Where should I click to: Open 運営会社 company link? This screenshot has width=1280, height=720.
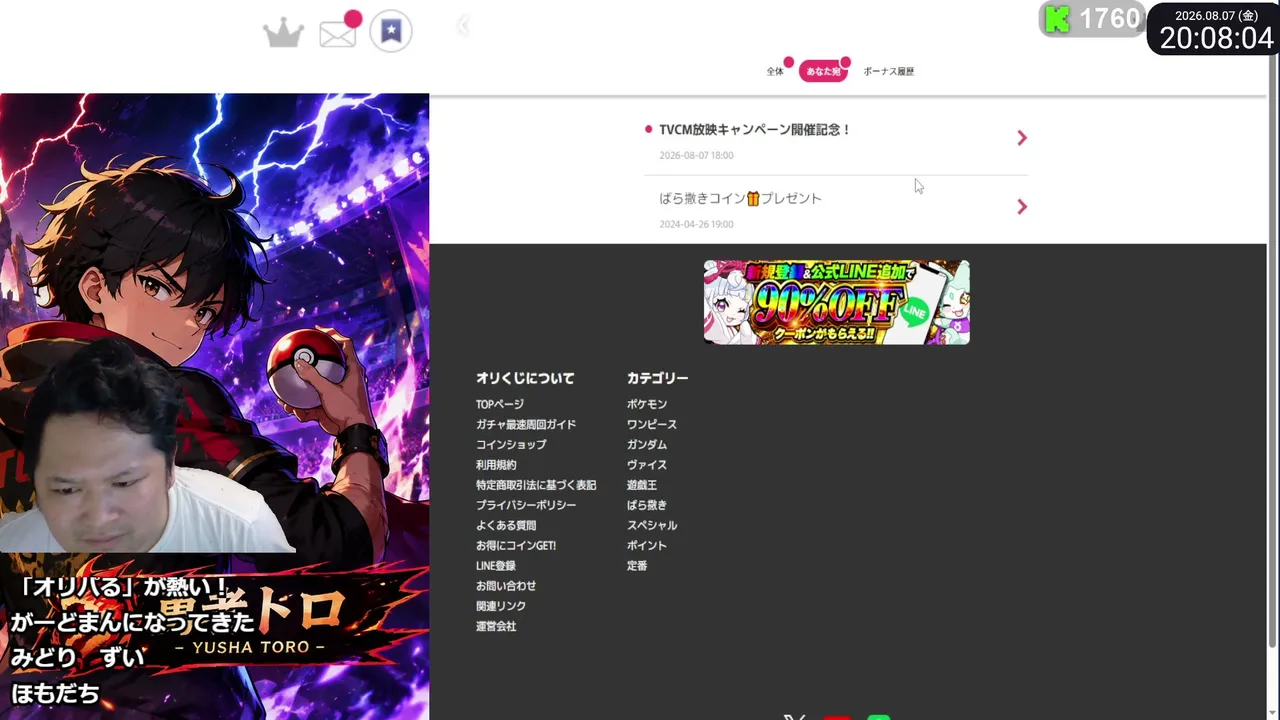point(496,626)
